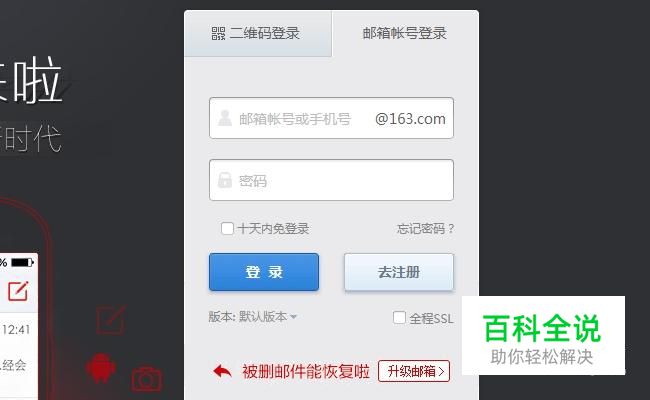Image resolution: width=650 pixels, height=400 pixels.
Task: Click the battery icon on phone mockup
Action: click(x=22, y=262)
